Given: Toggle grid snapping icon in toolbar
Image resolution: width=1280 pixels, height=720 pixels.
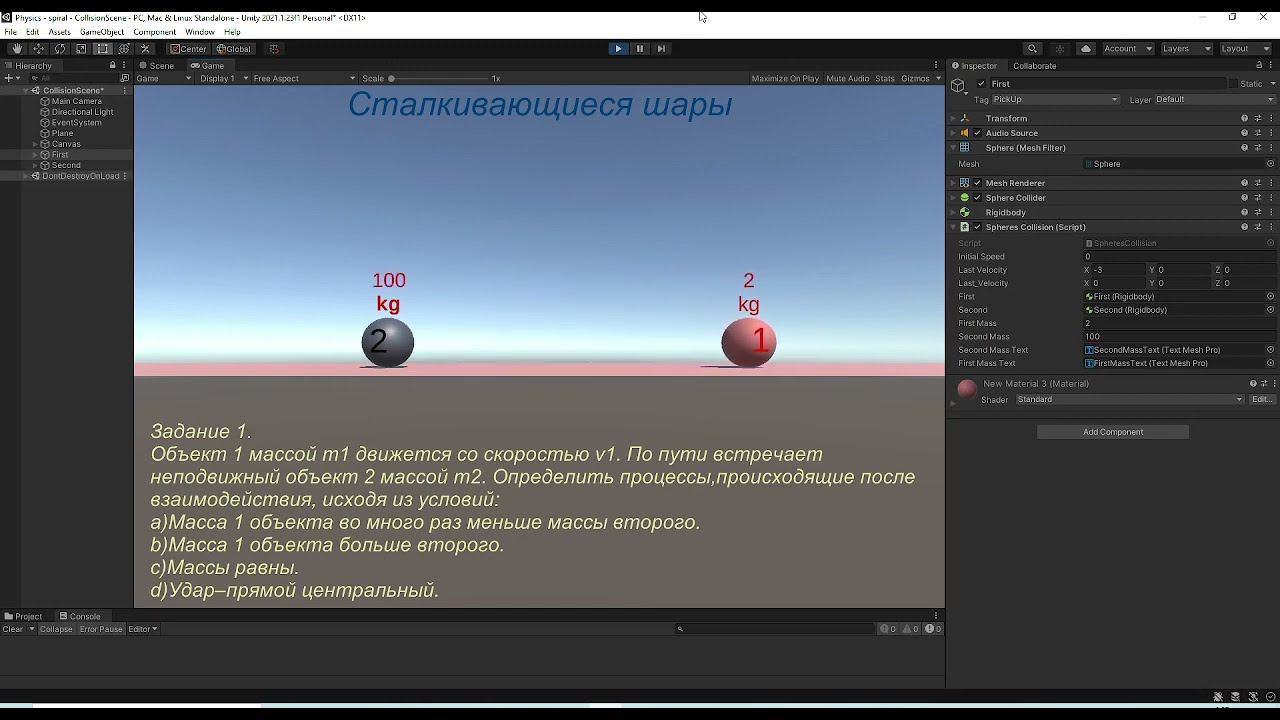Looking at the screenshot, I should tap(274, 48).
